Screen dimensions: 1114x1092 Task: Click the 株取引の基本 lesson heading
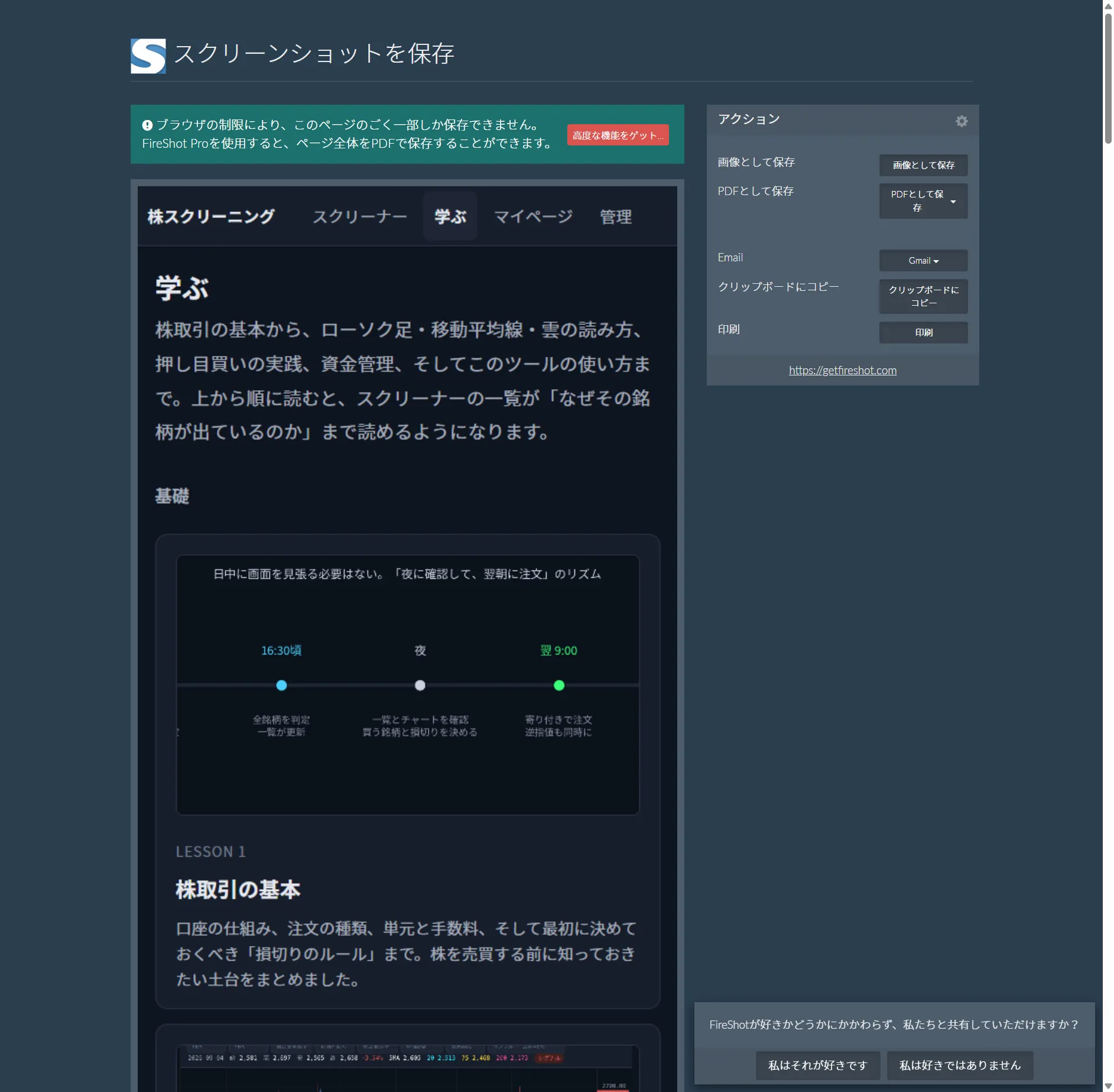(x=238, y=889)
